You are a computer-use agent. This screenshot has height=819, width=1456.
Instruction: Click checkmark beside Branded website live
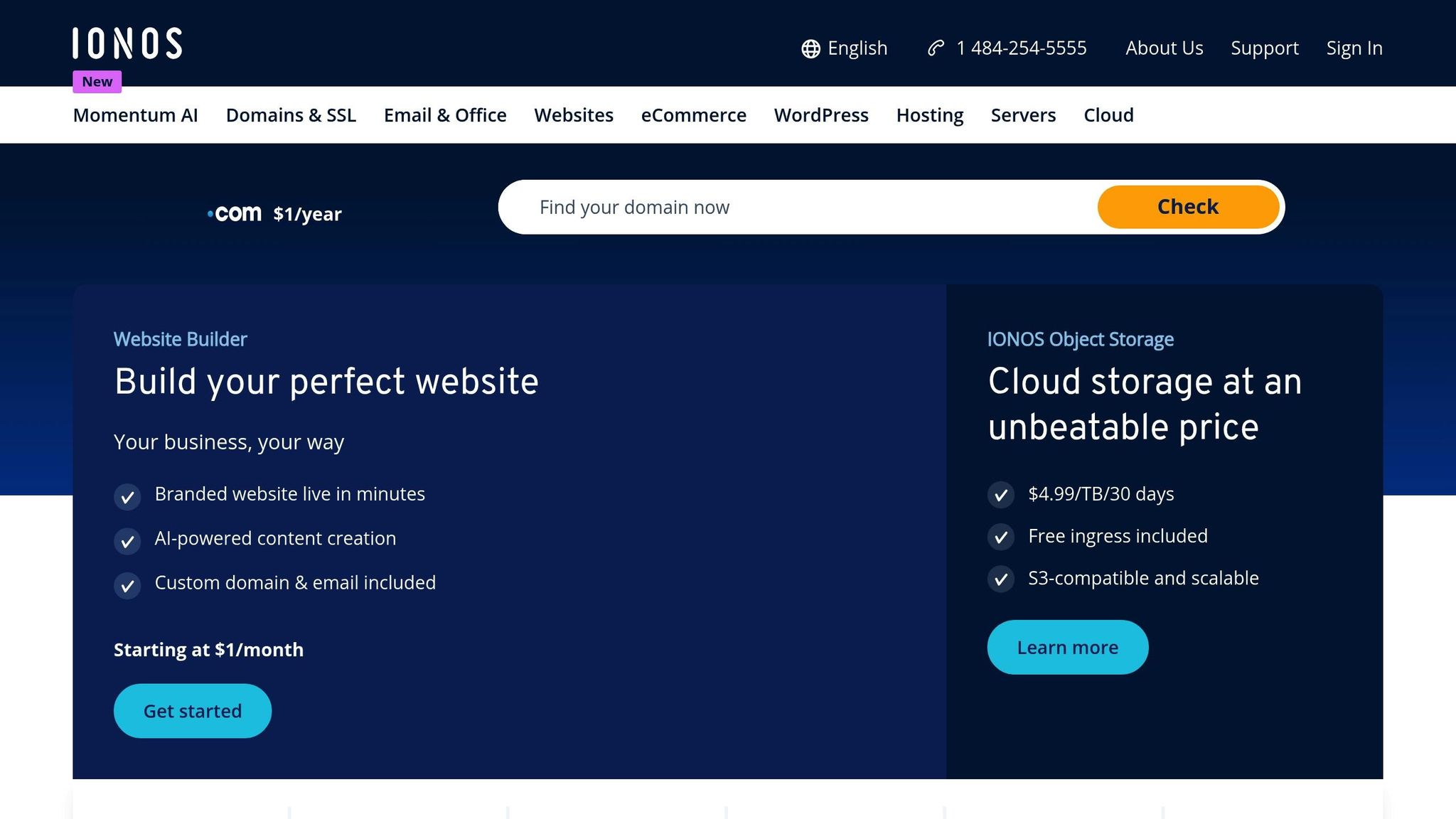click(x=127, y=497)
